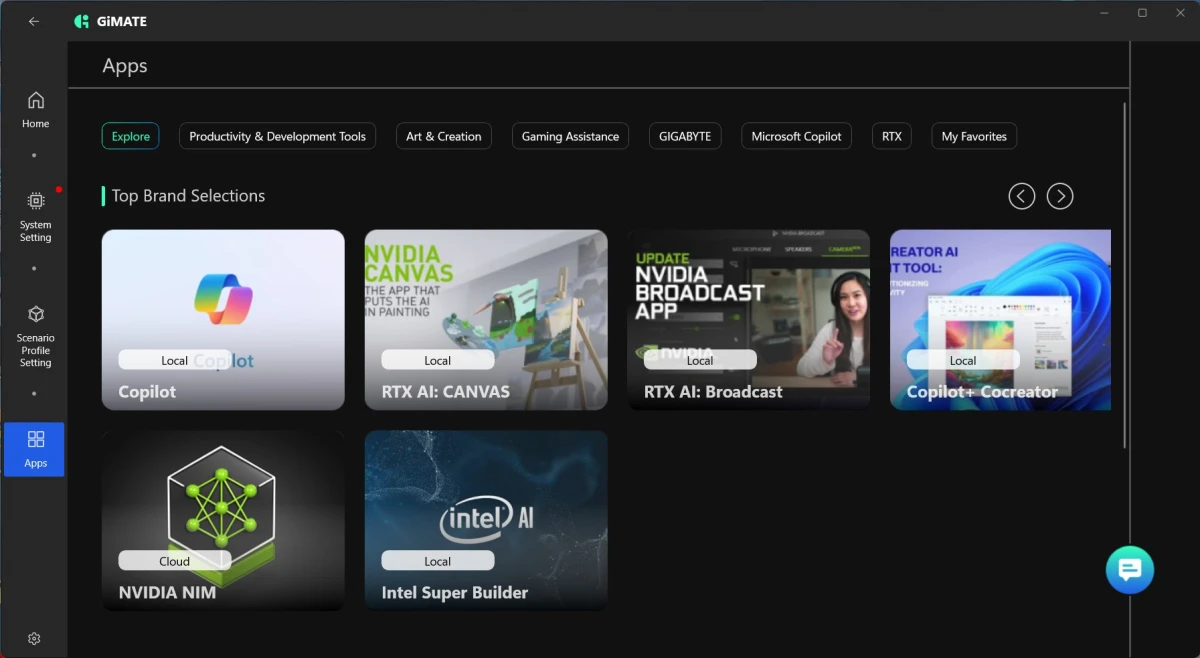The image size is (1200, 658).
Task: Filter apps by RTX
Action: click(x=891, y=136)
